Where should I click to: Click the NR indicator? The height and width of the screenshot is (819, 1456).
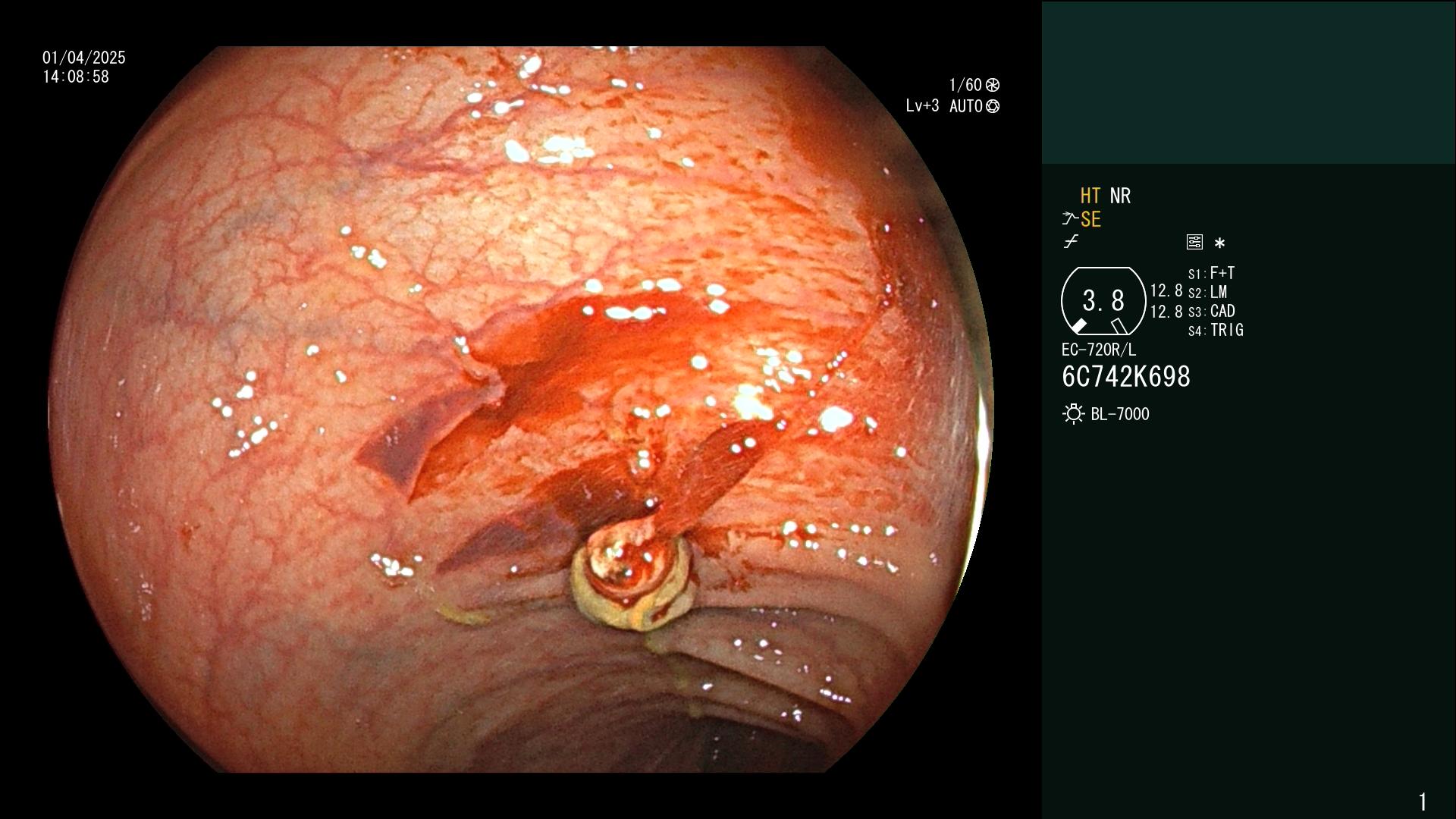(x=1120, y=196)
